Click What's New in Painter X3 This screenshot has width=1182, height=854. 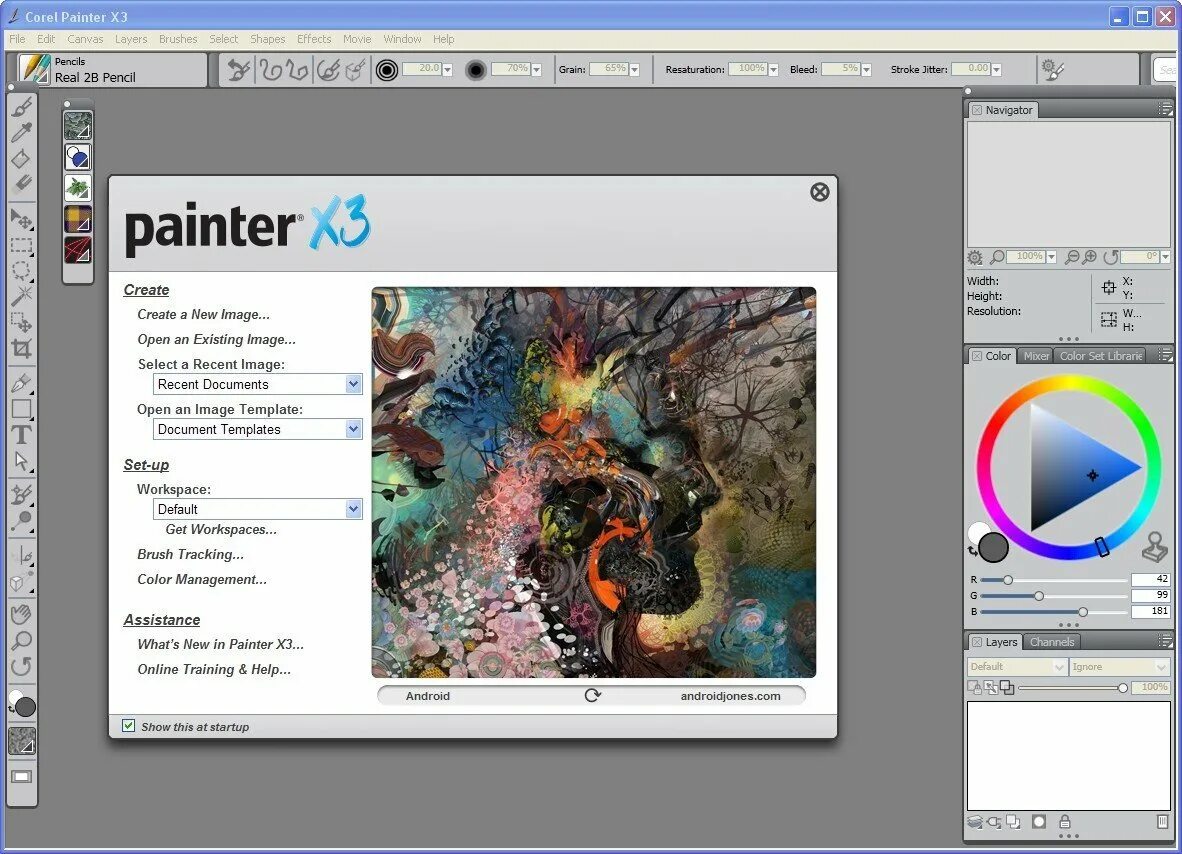point(220,644)
